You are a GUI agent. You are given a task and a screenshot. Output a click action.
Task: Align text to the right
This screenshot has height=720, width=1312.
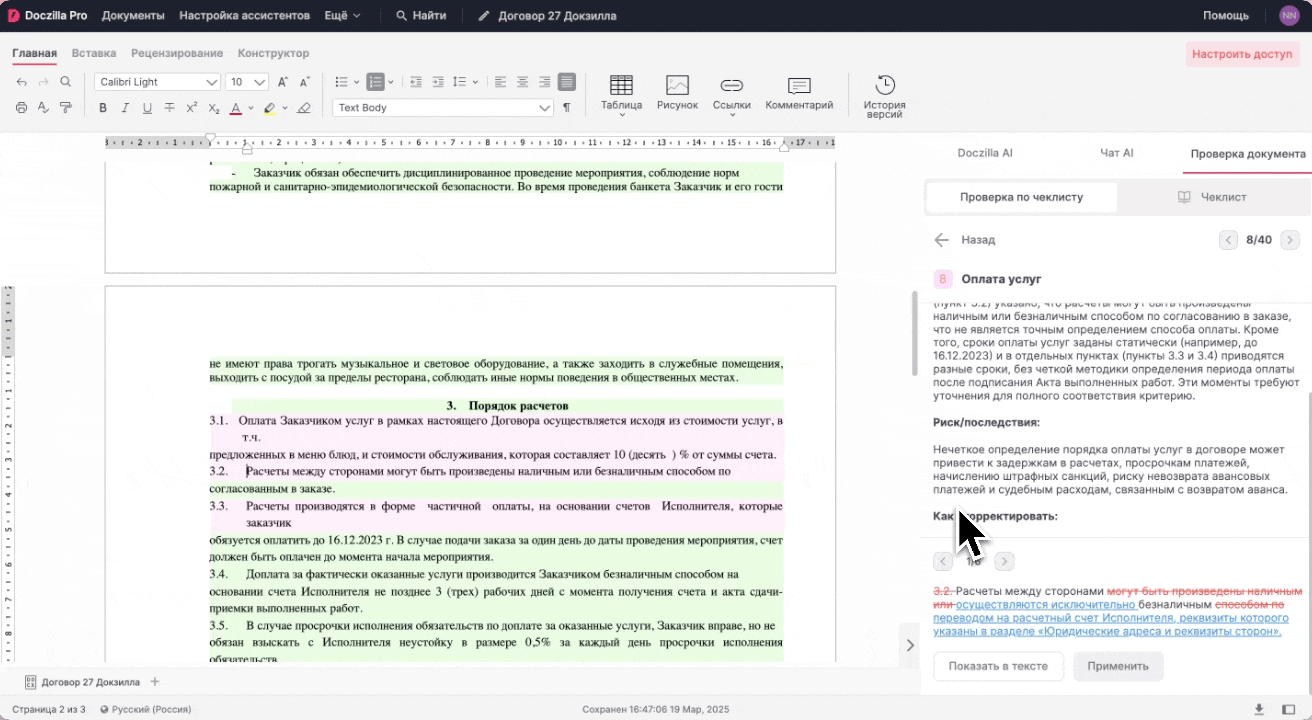tap(545, 82)
